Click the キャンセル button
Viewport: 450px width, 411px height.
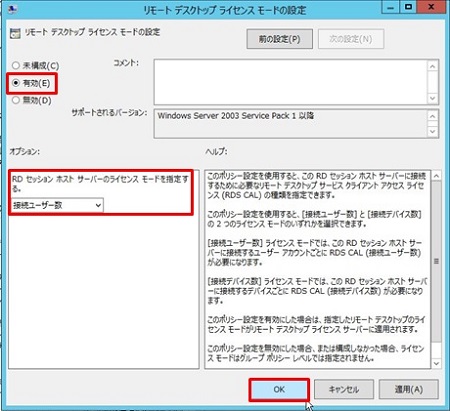[x=344, y=389]
